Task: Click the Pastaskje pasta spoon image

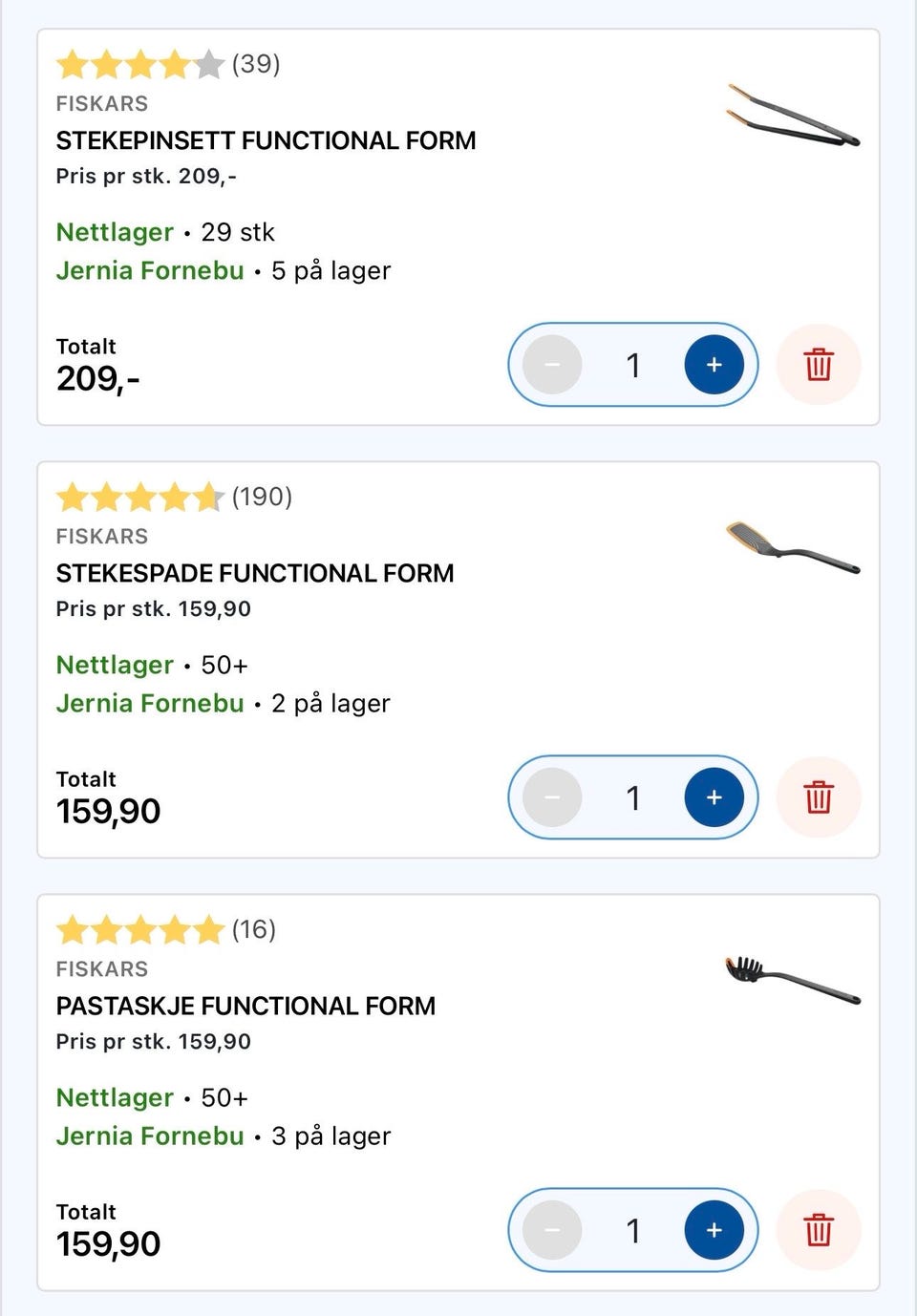Action: pos(793,981)
